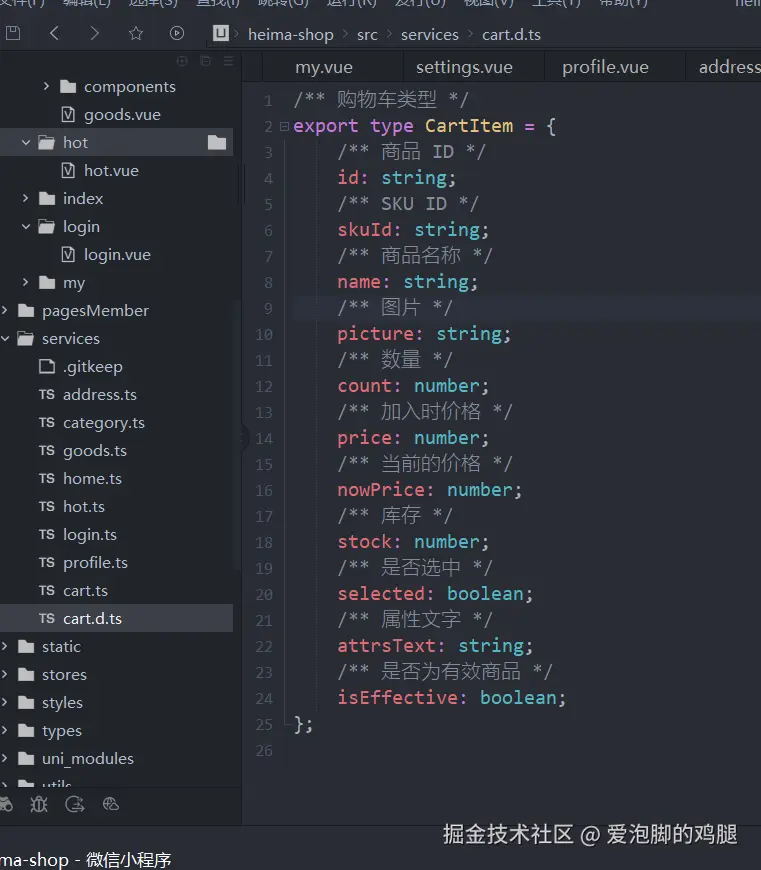The width and height of the screenshot is (761, 870).
Task: Expand the types folder
Action: pyautogui.click(x=4, y=730)
